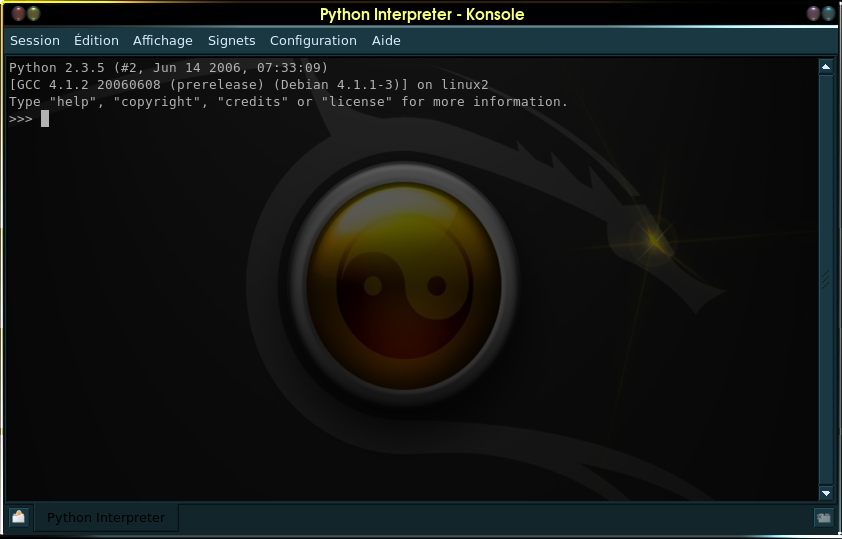Click the terminal vertical scrollbar handle
Screen dimensions: 842x539
tap(826, 279)
